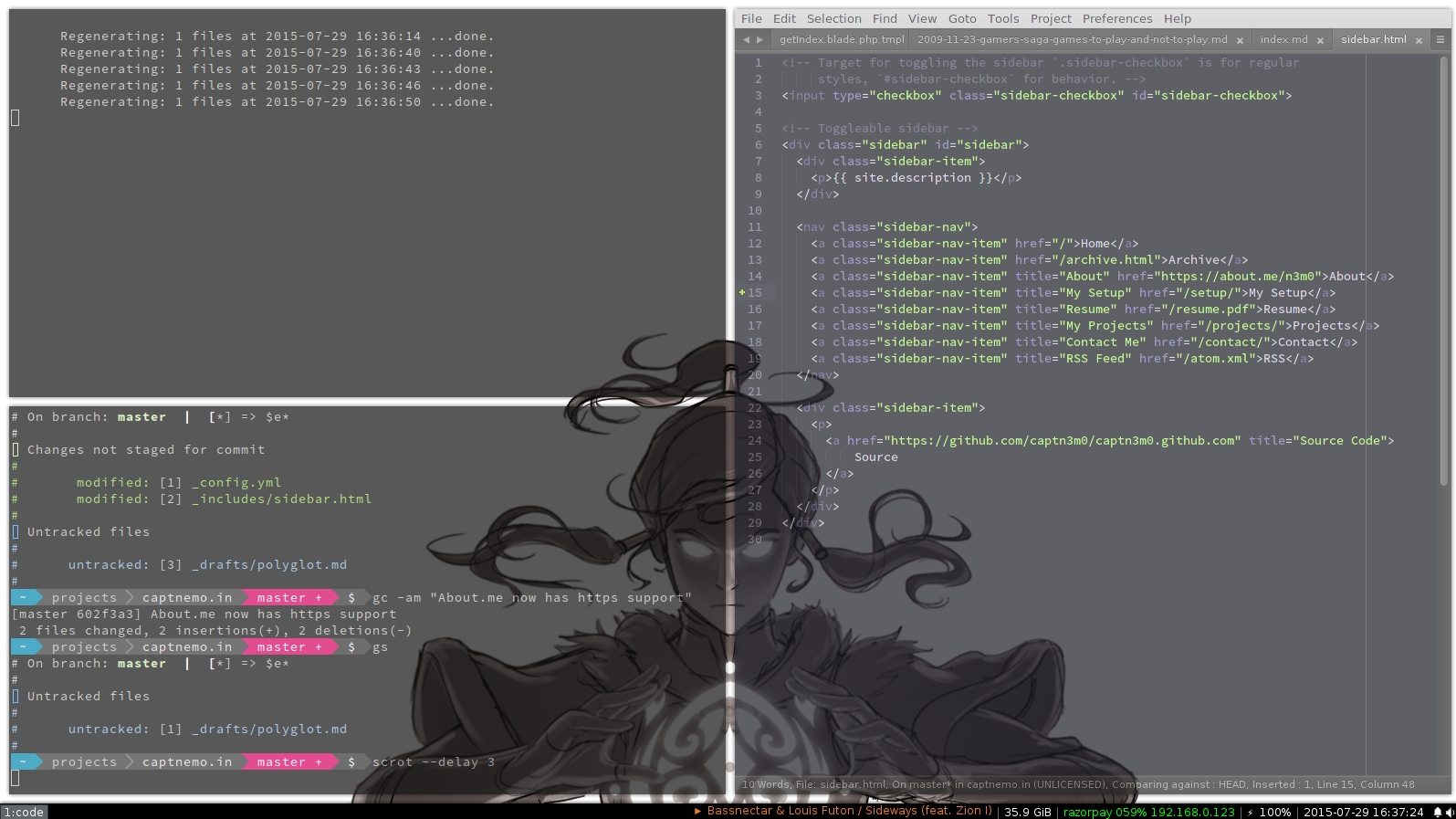1456x819 pixels.
Task: Open the Selection menu
Action: [833, 18]
